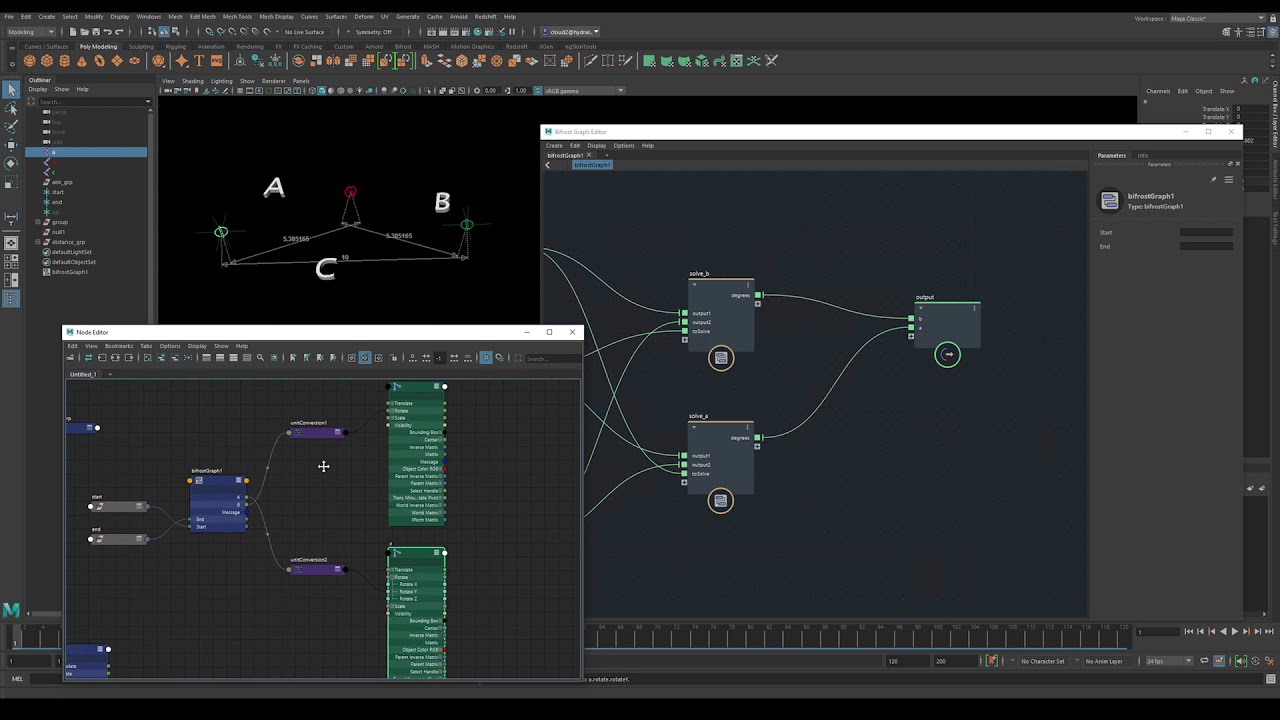This screenshot has width=1280, height=720.
Task: Toggle the grid display in Node Editor toolbar
Action: (486, 358)
